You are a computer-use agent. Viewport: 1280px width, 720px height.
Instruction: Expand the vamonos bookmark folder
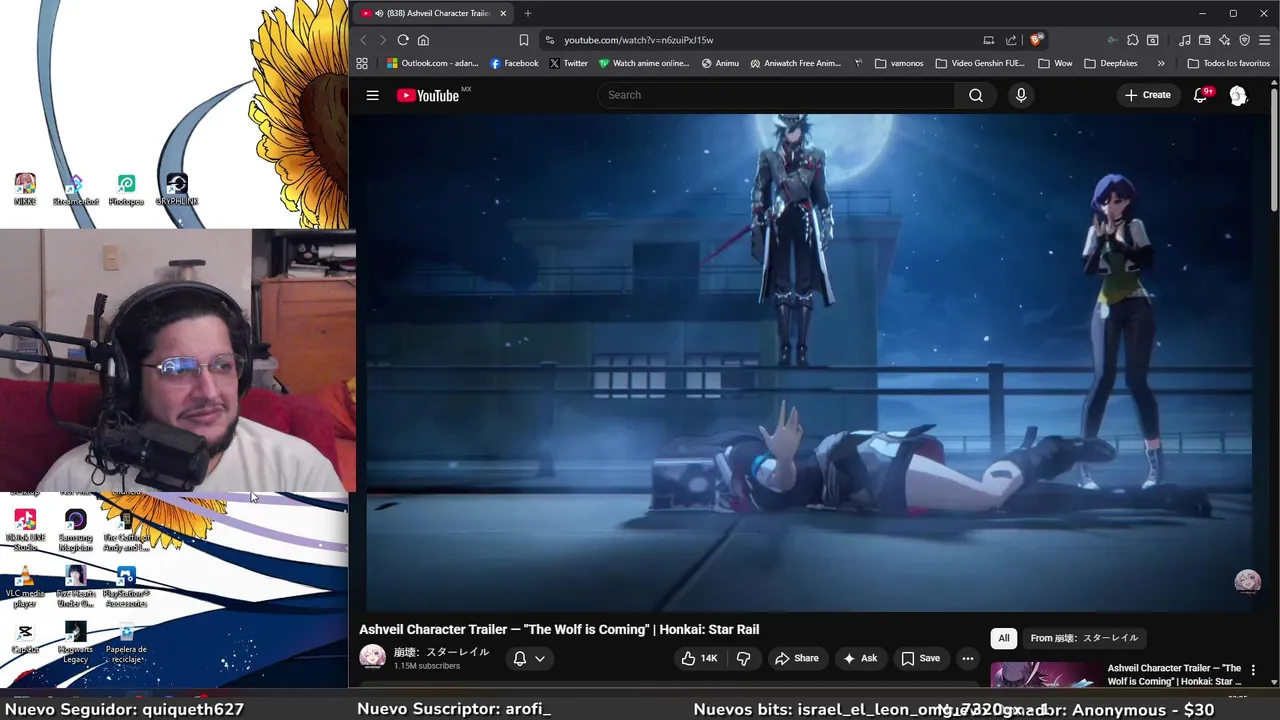click(899, 63)
